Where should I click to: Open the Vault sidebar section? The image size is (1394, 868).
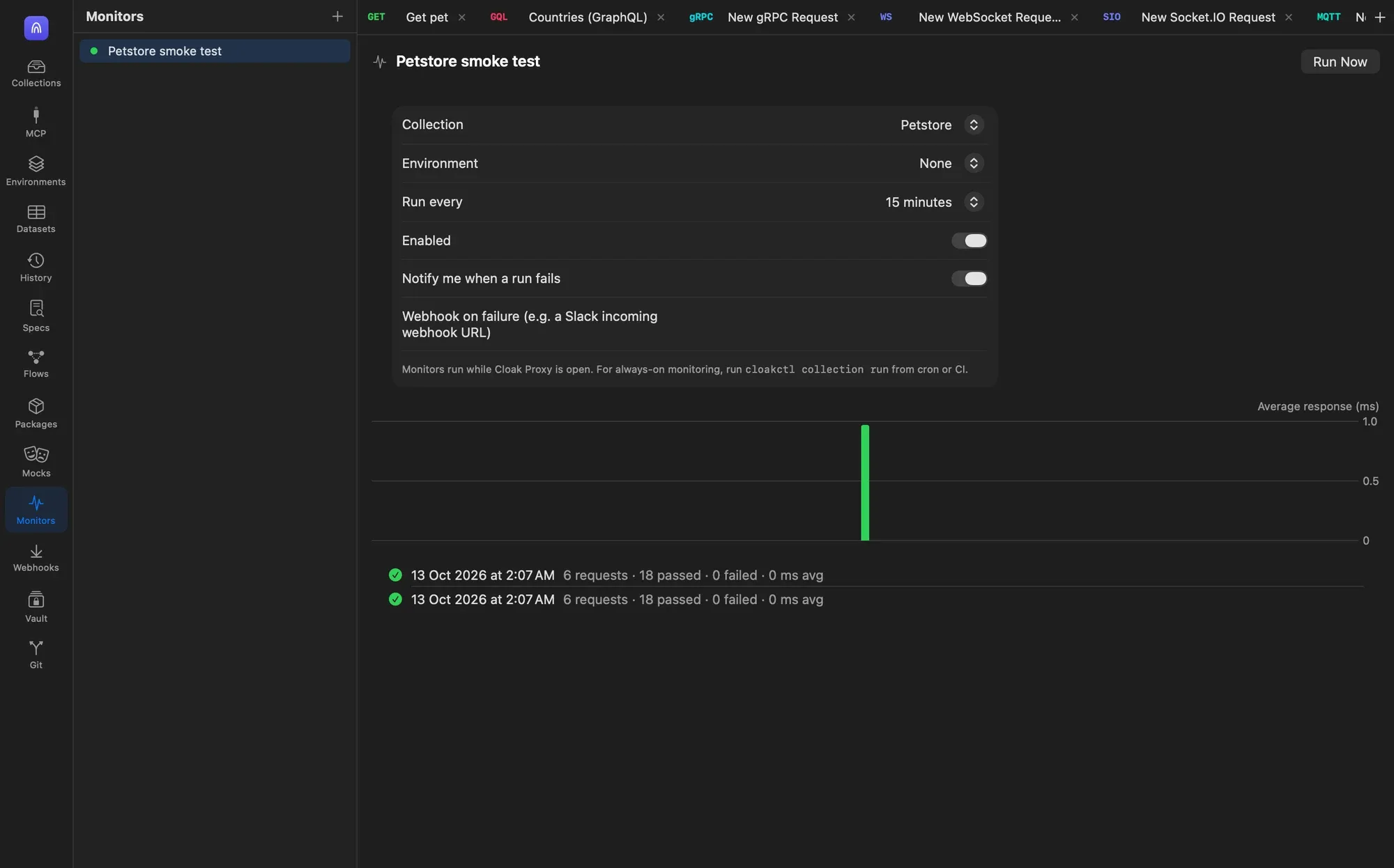[36, 607]
